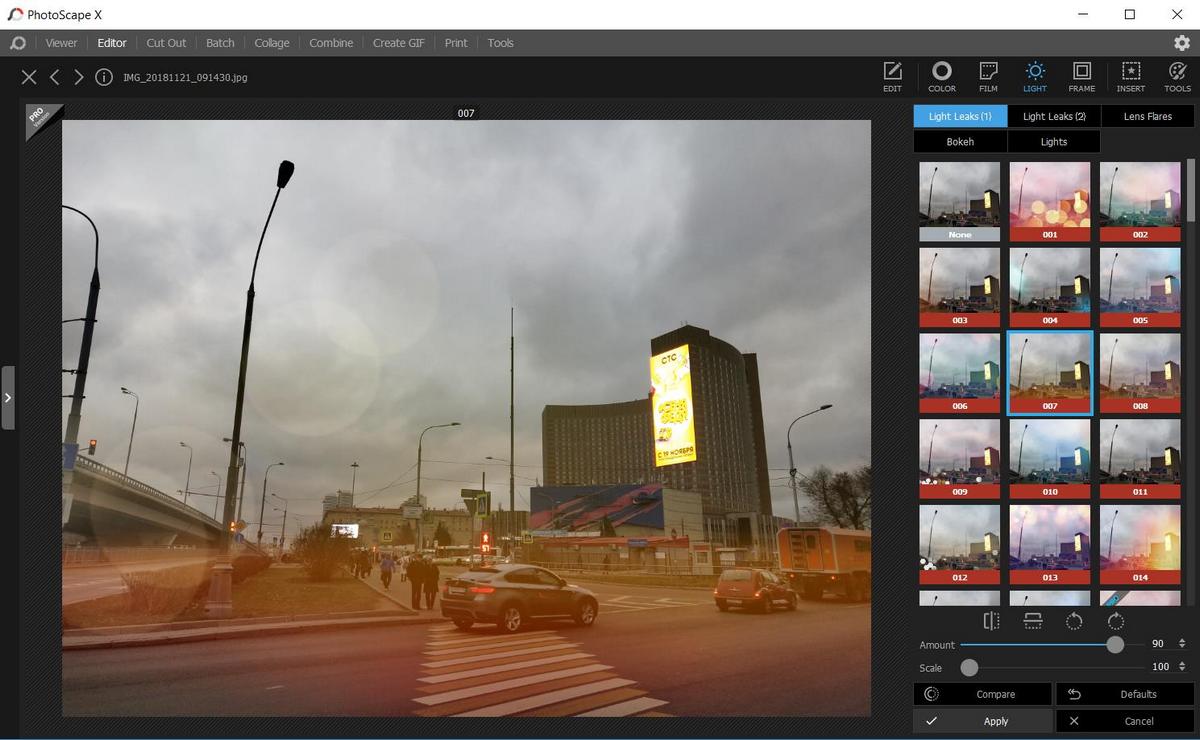Increase the Amount value with stepper arrow
The height and width of the screenshot is (740, 1200).
pyautogui.click(x=1182, y=641)
